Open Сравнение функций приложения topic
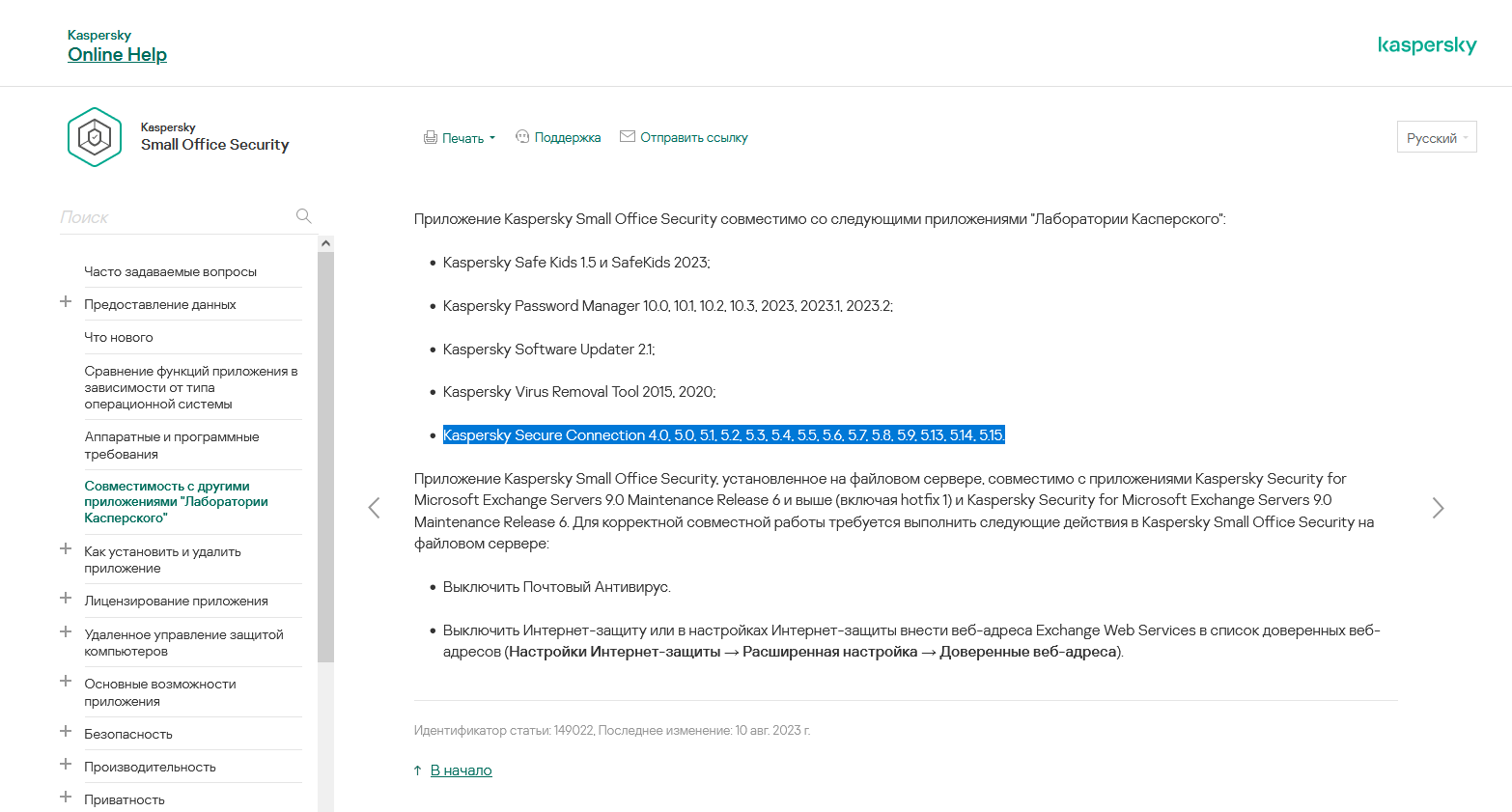This screenshot has height=812, width=1512. pyautogui.click(x=191, y=387)
